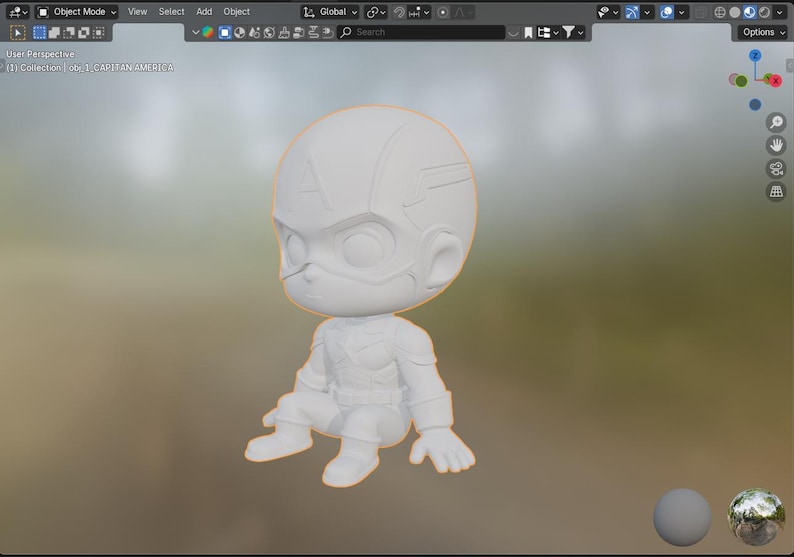Open the hierarchy display dropdown
Screen dimensions: 794x557
point(548,32)
